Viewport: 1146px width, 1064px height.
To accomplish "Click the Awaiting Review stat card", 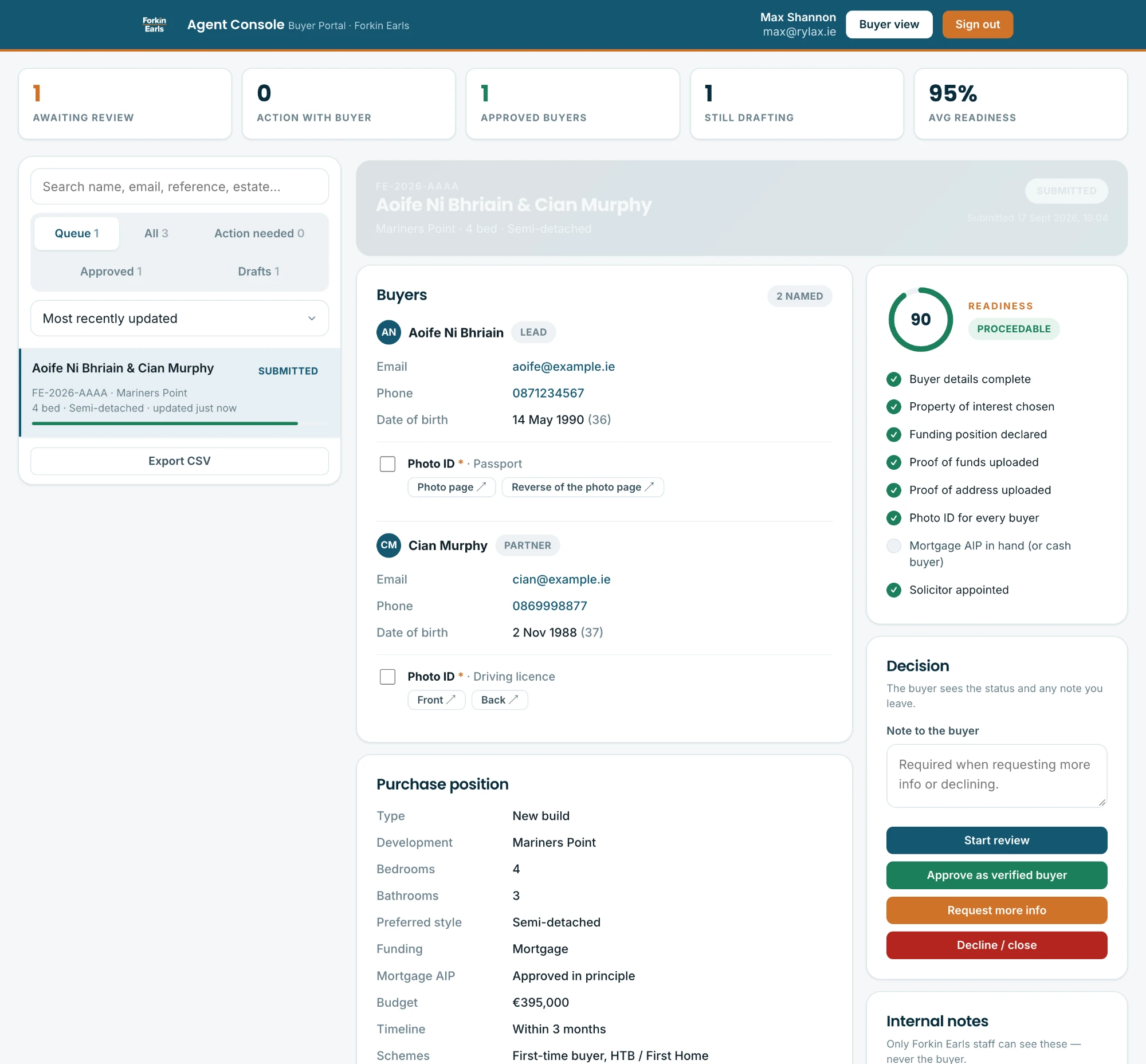I will click(125, 104).
